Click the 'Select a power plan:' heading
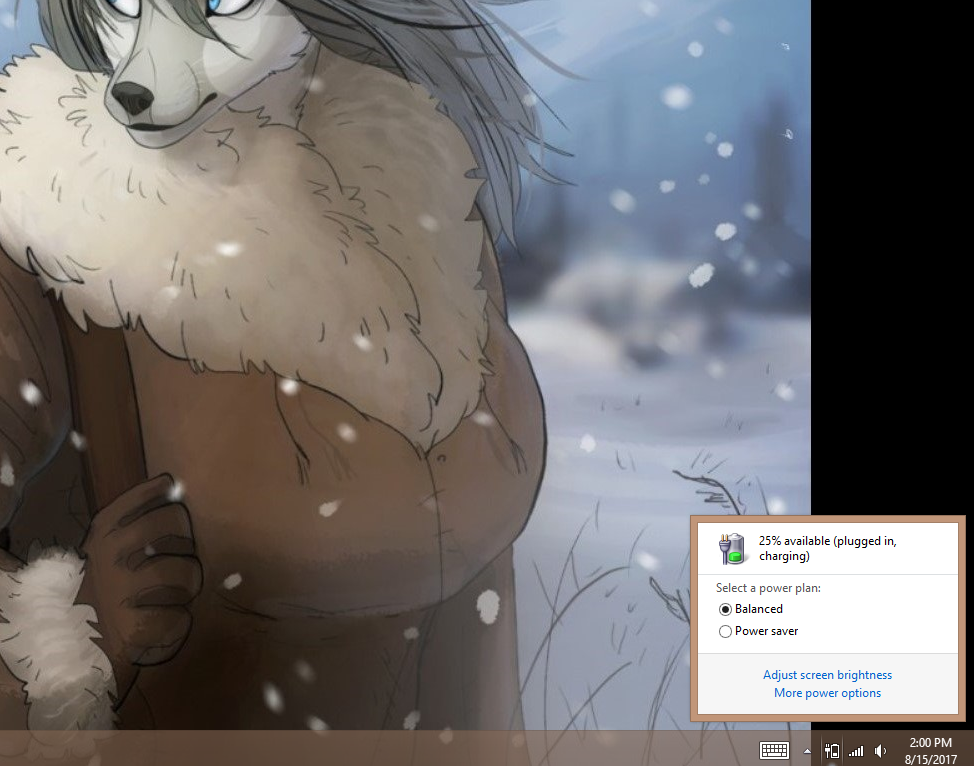This screenshot has width=974, height=766. pos(768,588)
